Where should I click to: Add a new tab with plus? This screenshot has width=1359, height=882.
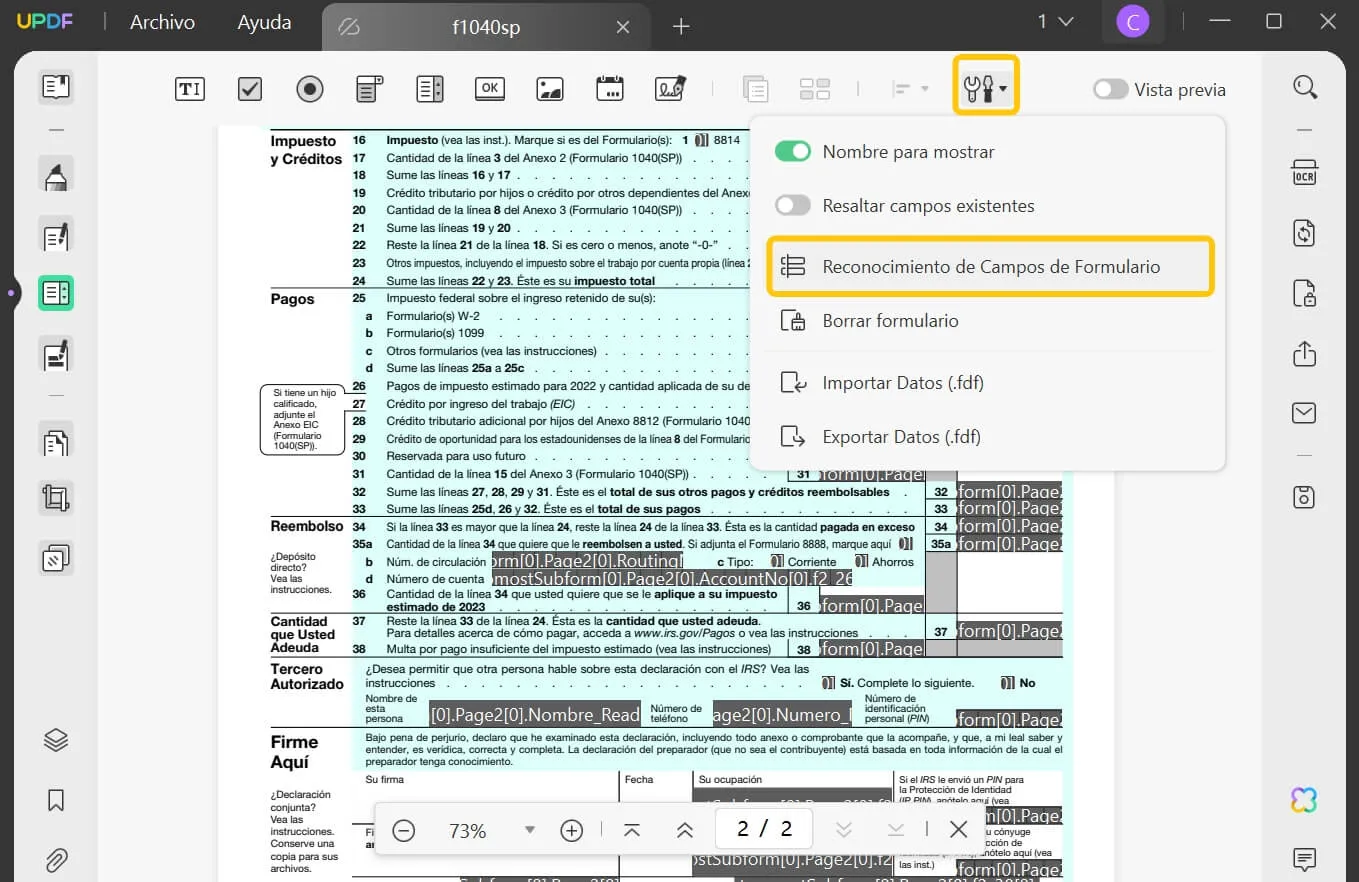(x=681, y=27)
